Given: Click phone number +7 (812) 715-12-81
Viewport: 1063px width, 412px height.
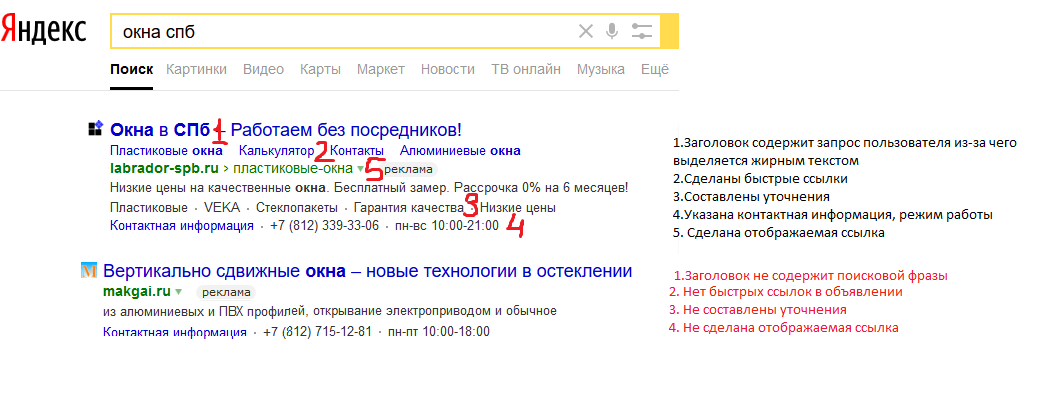Looking at the screenshot, I should click(x=317, y=332).
